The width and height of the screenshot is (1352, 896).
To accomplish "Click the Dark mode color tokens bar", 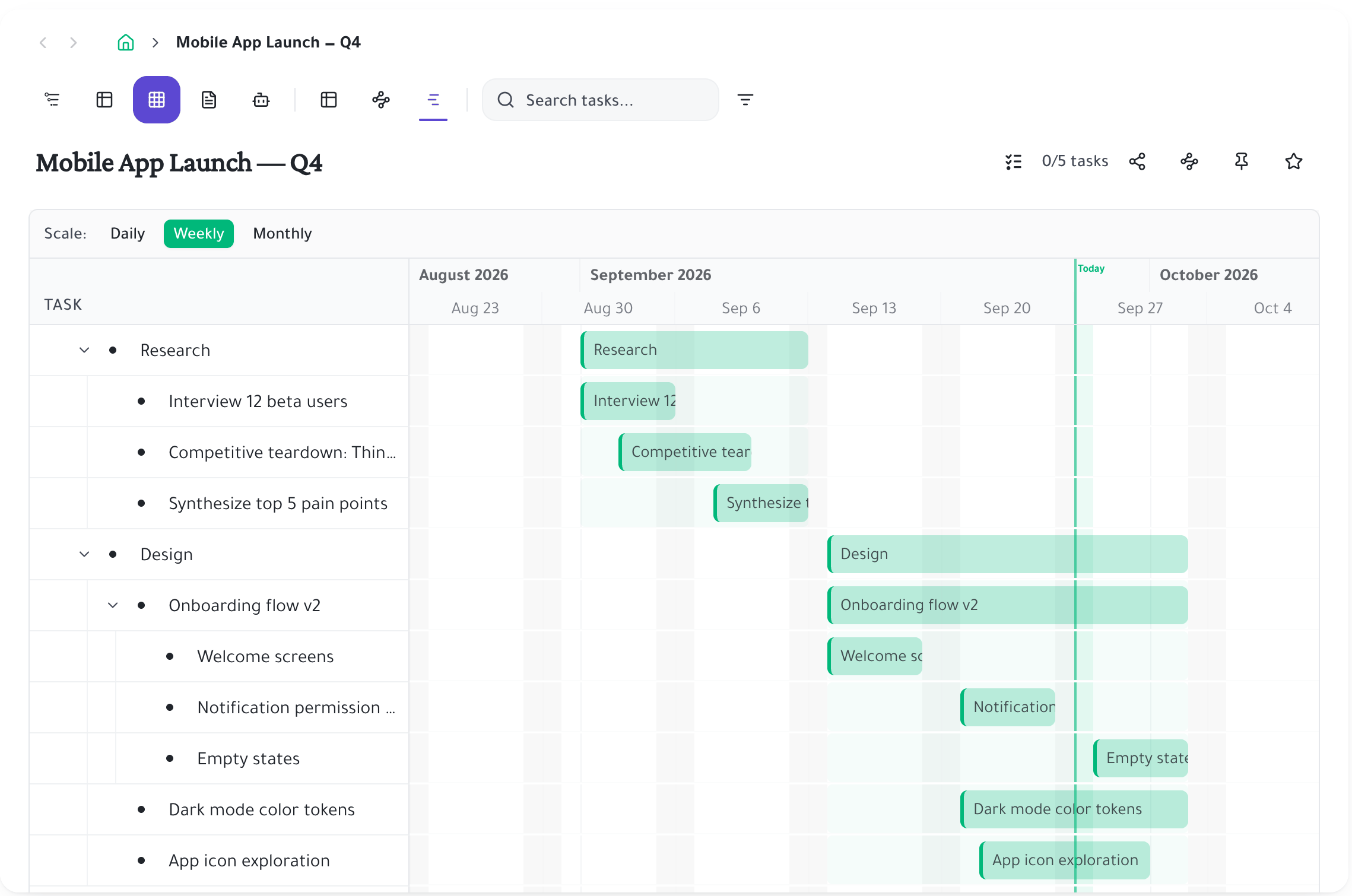I will pos(1074,809).
